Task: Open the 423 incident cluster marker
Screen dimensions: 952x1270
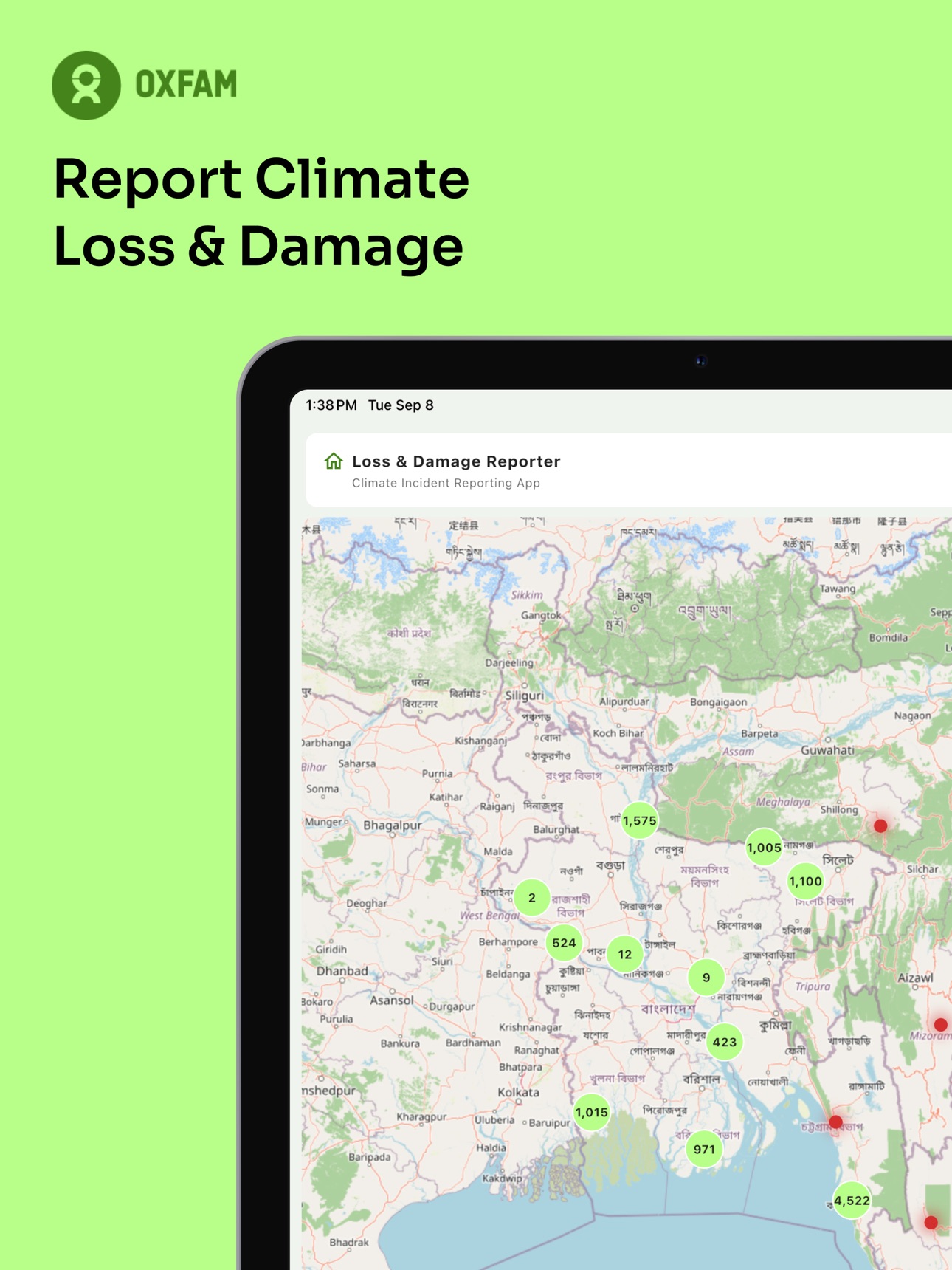Action: tap(725, 1042)
